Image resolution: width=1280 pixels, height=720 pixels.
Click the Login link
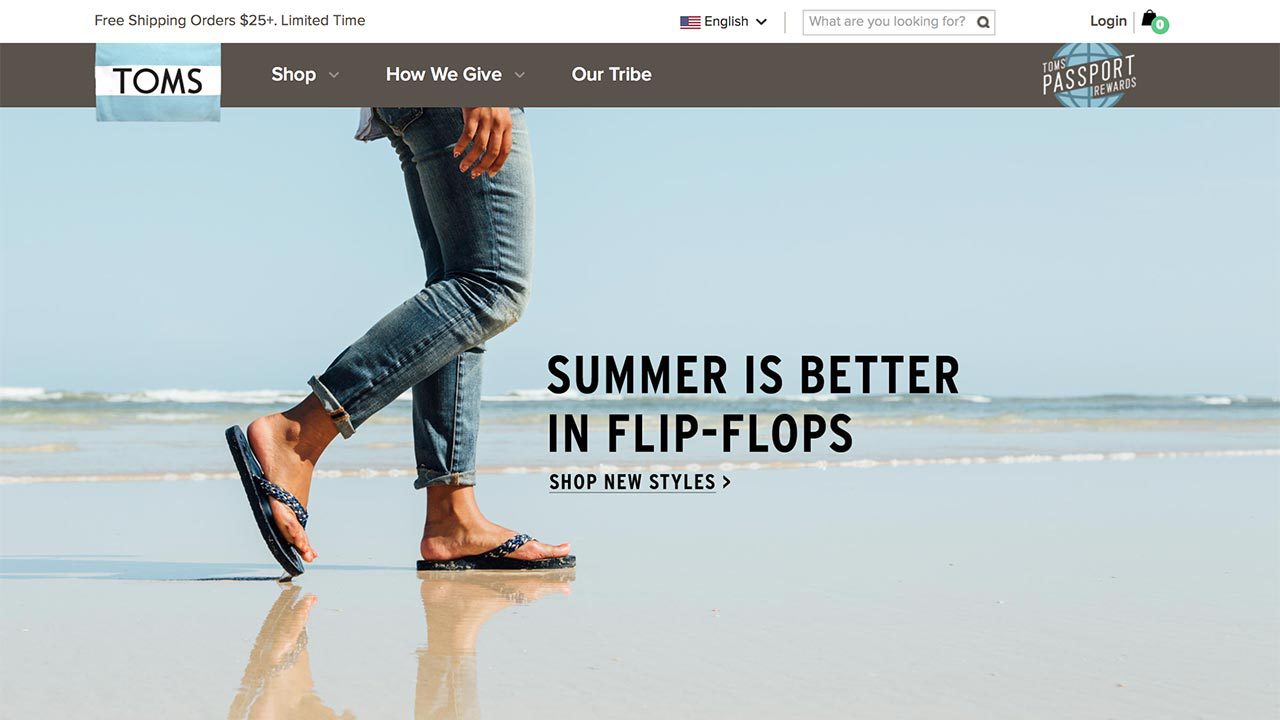pos(1108,21)
